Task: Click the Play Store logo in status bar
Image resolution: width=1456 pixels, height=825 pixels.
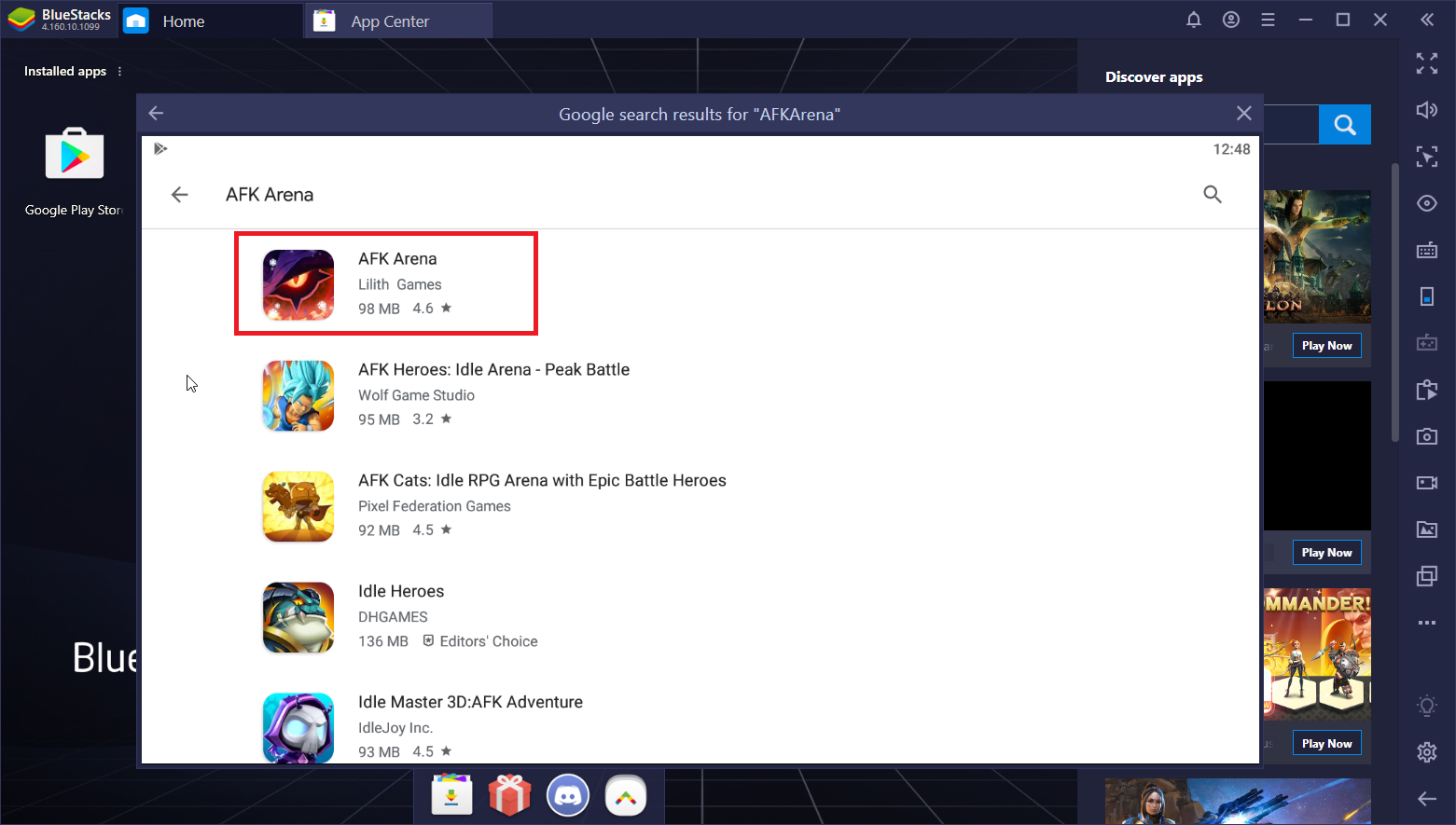Action: pyautogui.click(x=160, y=149)
